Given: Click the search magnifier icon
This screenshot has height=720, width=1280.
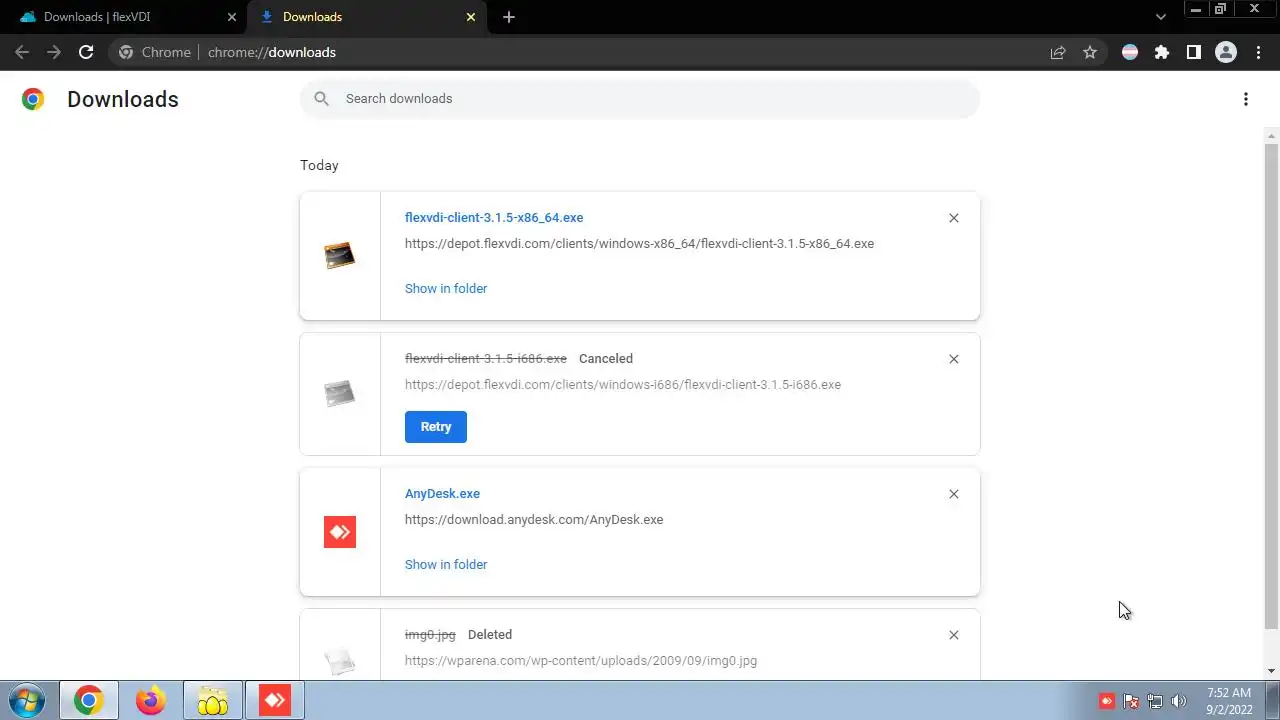Looking at the screenshot, I should click(321, 98).
